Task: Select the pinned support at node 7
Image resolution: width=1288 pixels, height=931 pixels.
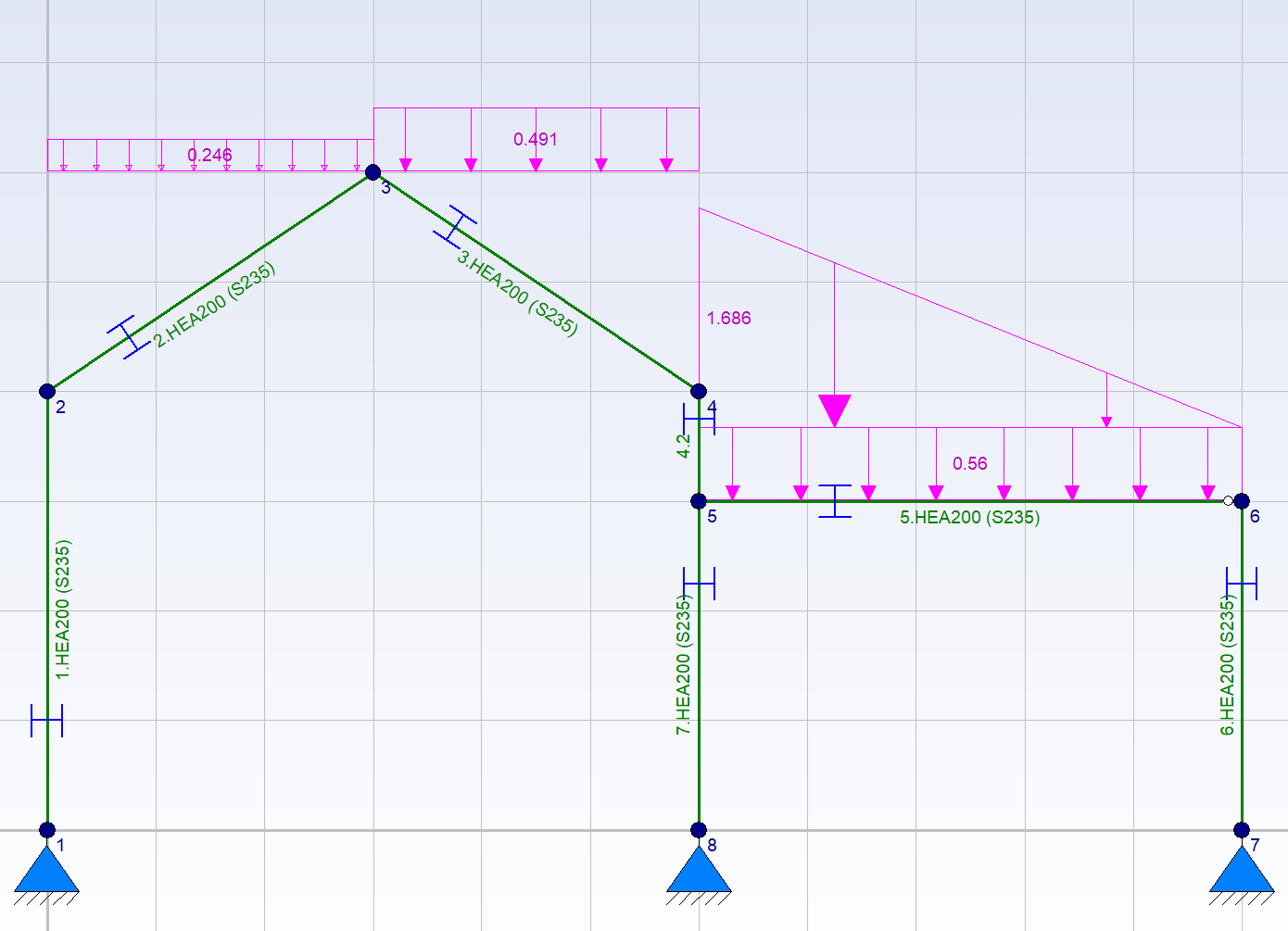Action: (x=1242, y=871)
